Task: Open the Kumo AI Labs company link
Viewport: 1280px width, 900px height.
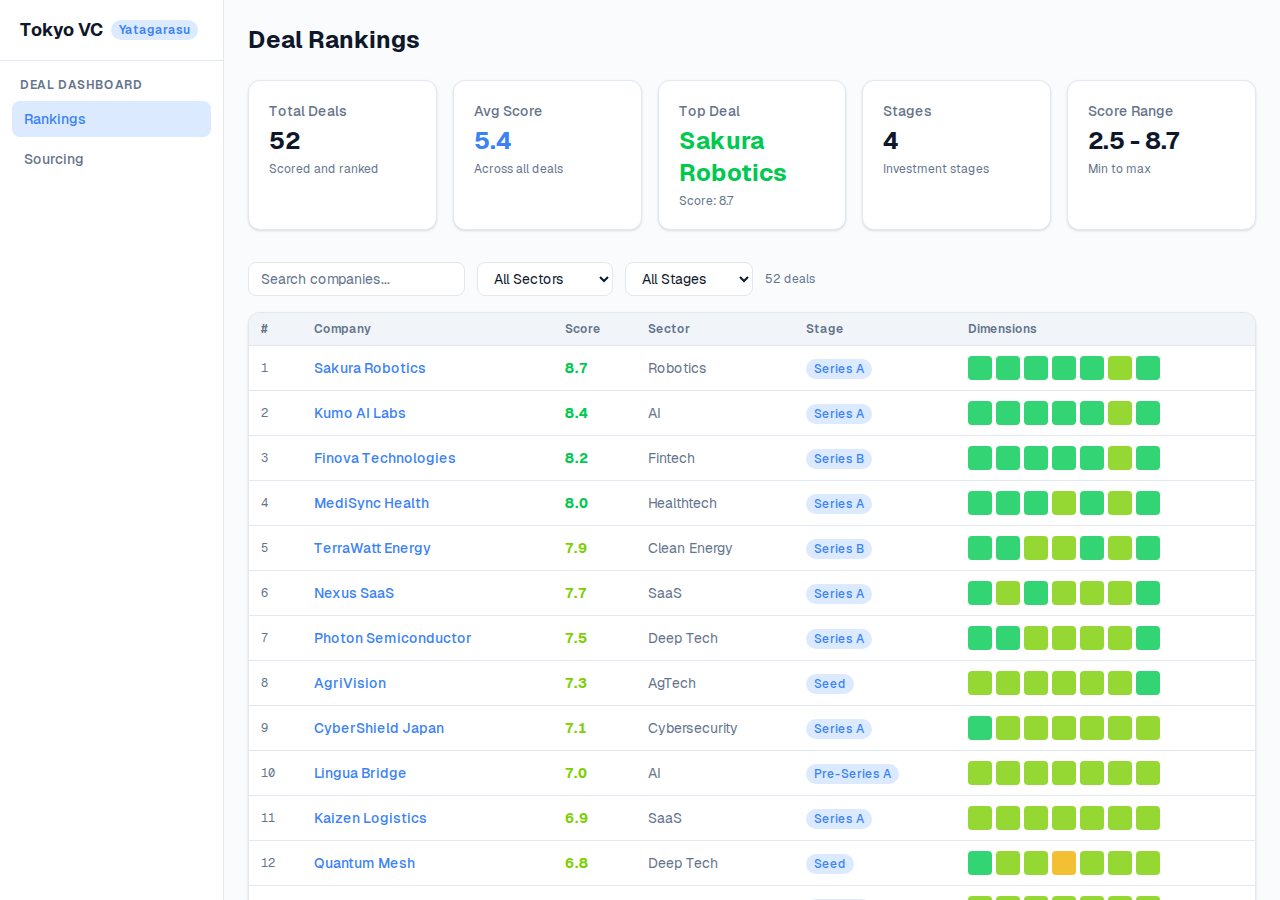Action: tap(359, 413)
